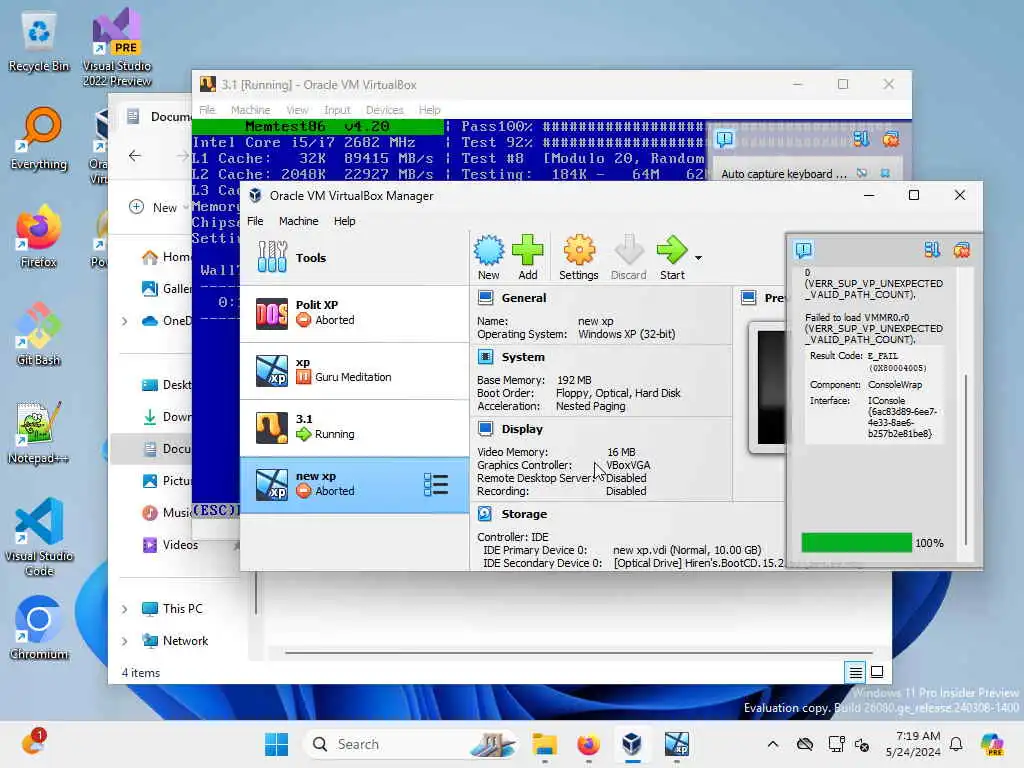
Task: Click the Preview section monitor icon
Action: tap(749, 298)
